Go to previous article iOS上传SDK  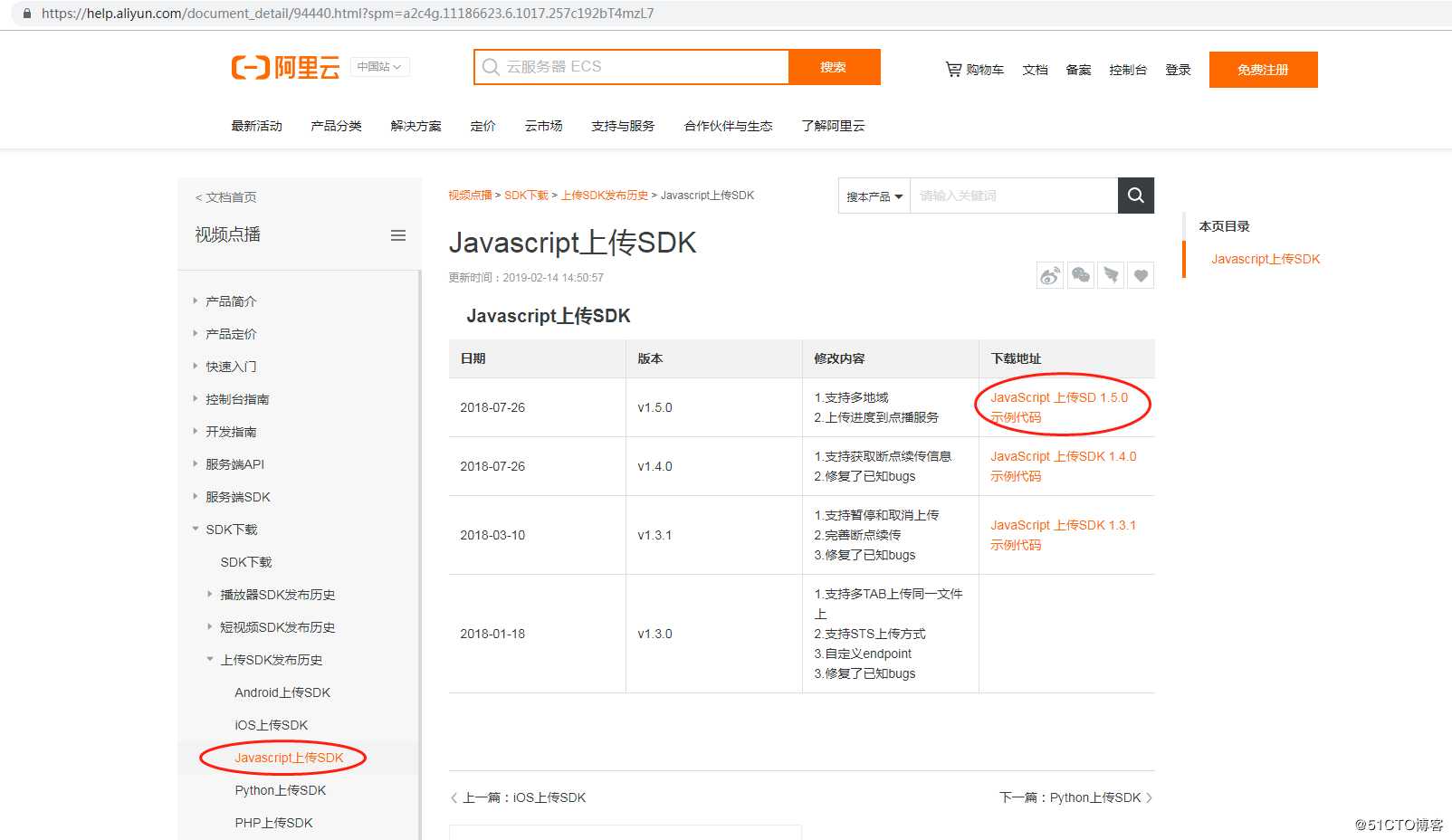pos(519,797)
